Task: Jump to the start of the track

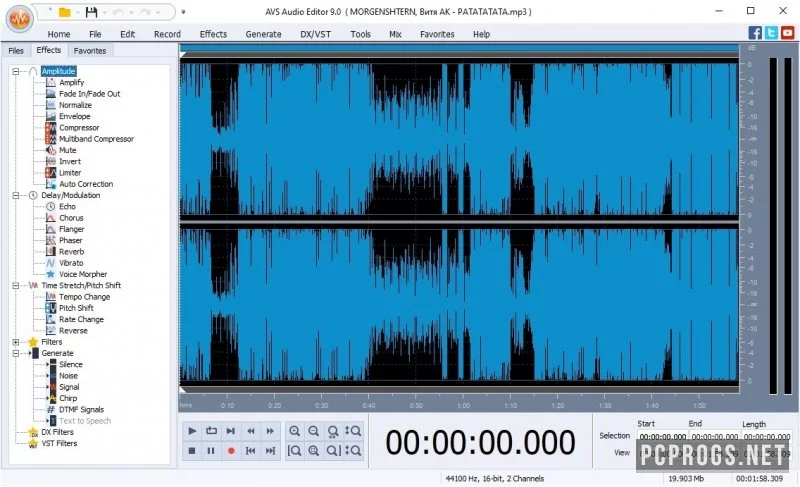Action: coord(251,451)
